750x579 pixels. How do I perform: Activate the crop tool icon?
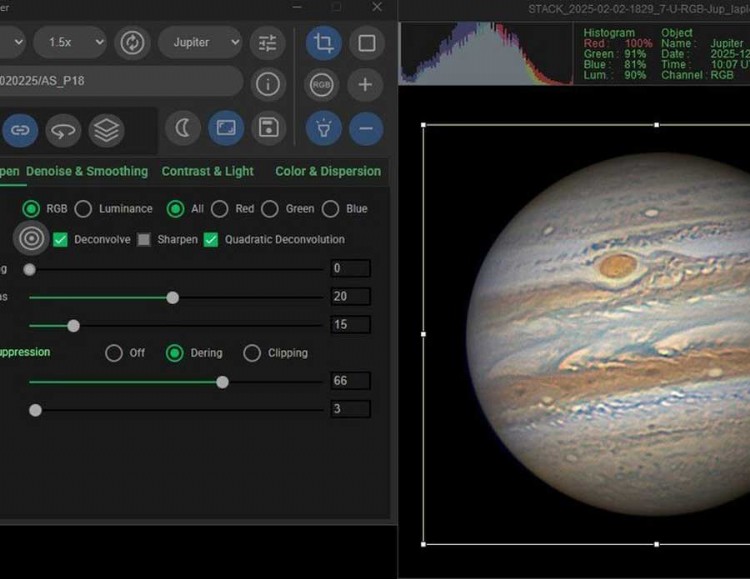323,43
